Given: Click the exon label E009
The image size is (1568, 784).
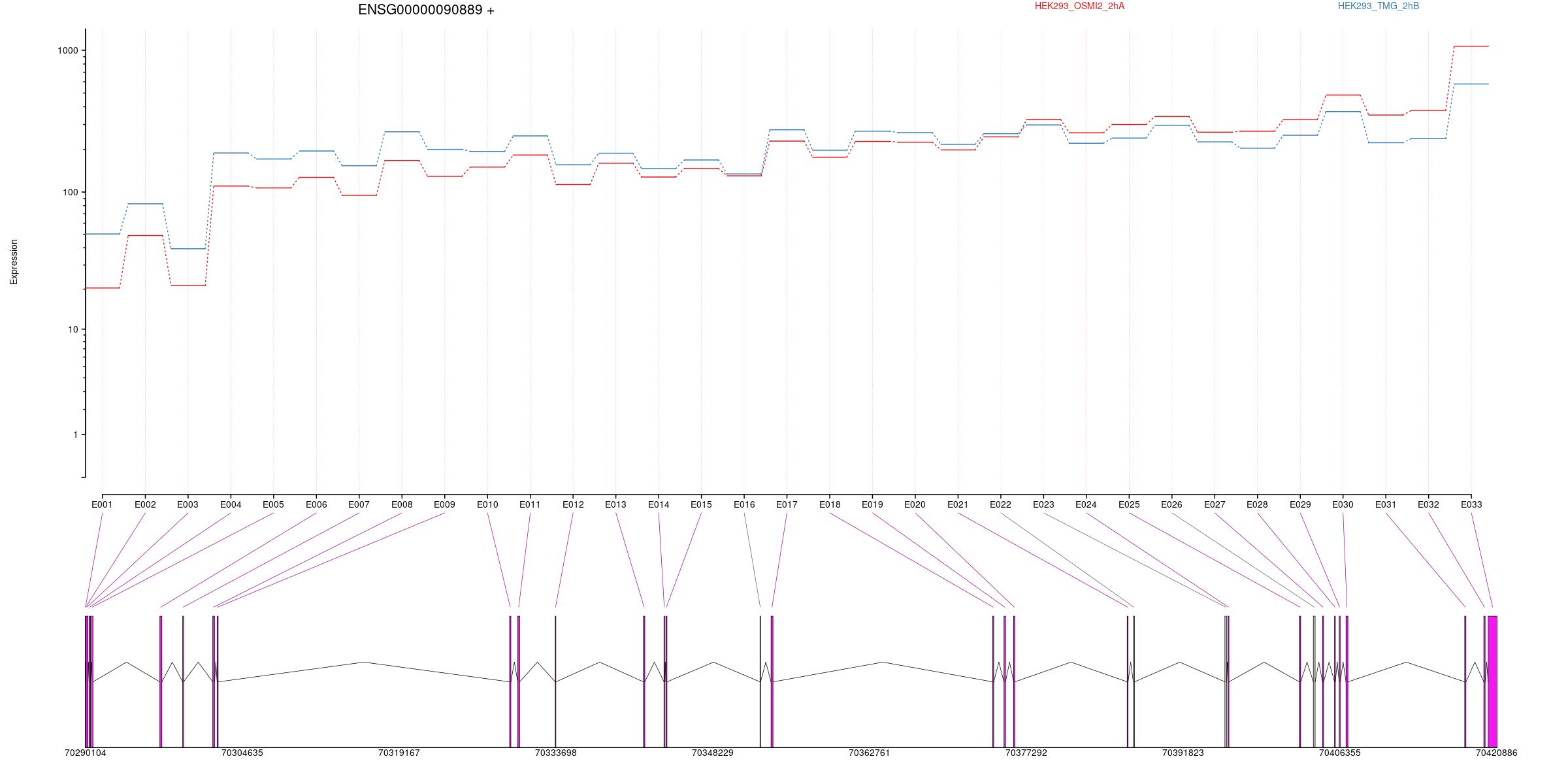Looking at the screenshot, I should 444,504.
